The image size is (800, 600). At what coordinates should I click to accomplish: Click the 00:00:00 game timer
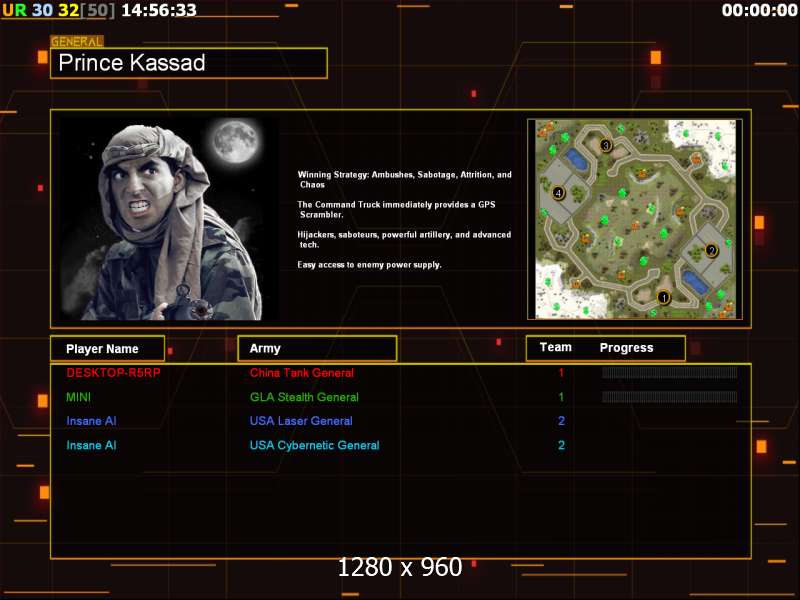click(x=759, y=10)
